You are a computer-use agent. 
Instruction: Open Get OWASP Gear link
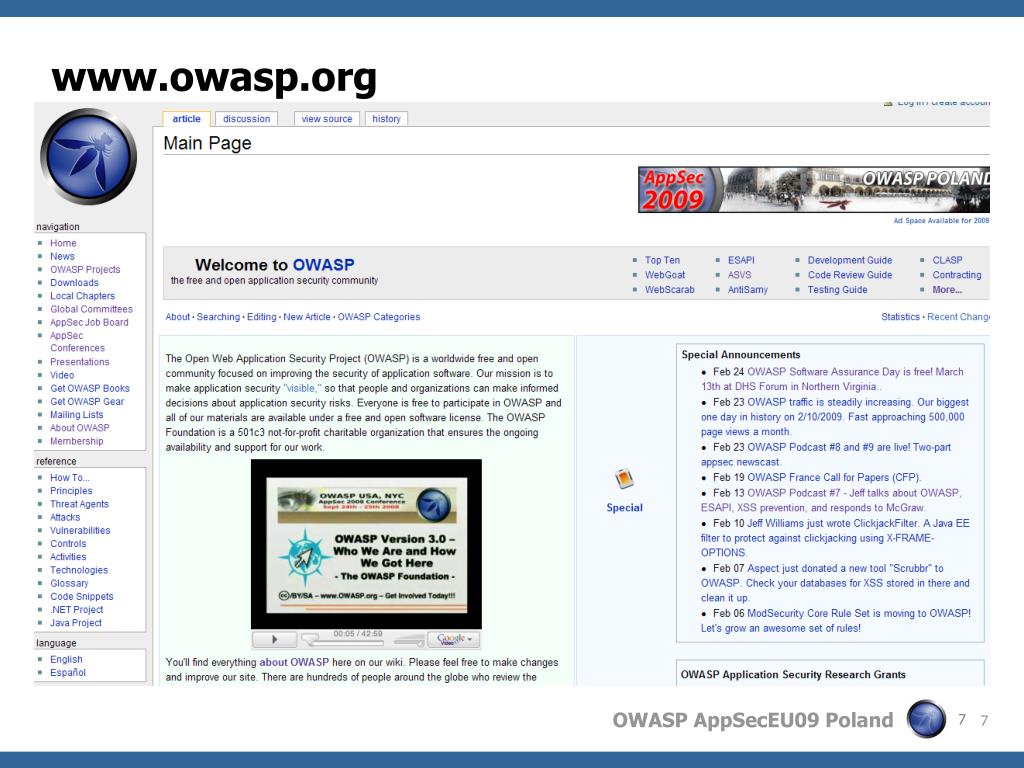87,401
